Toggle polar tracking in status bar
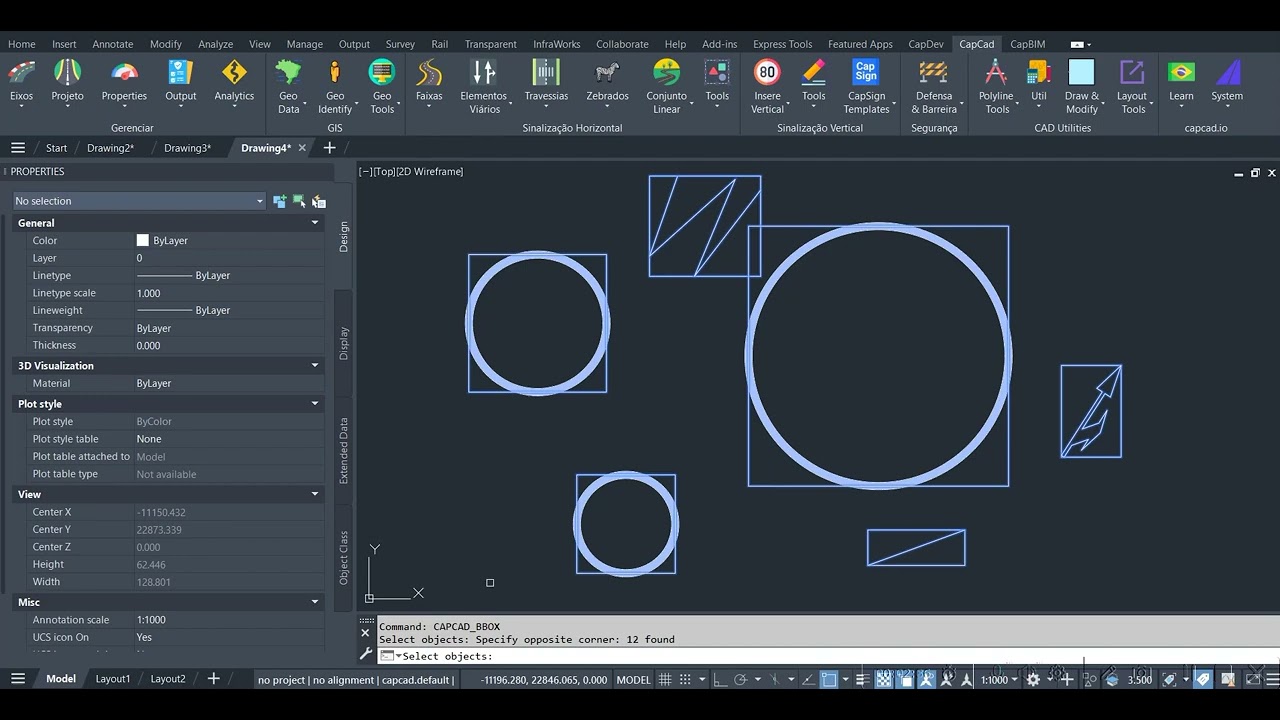 (741, 680)
